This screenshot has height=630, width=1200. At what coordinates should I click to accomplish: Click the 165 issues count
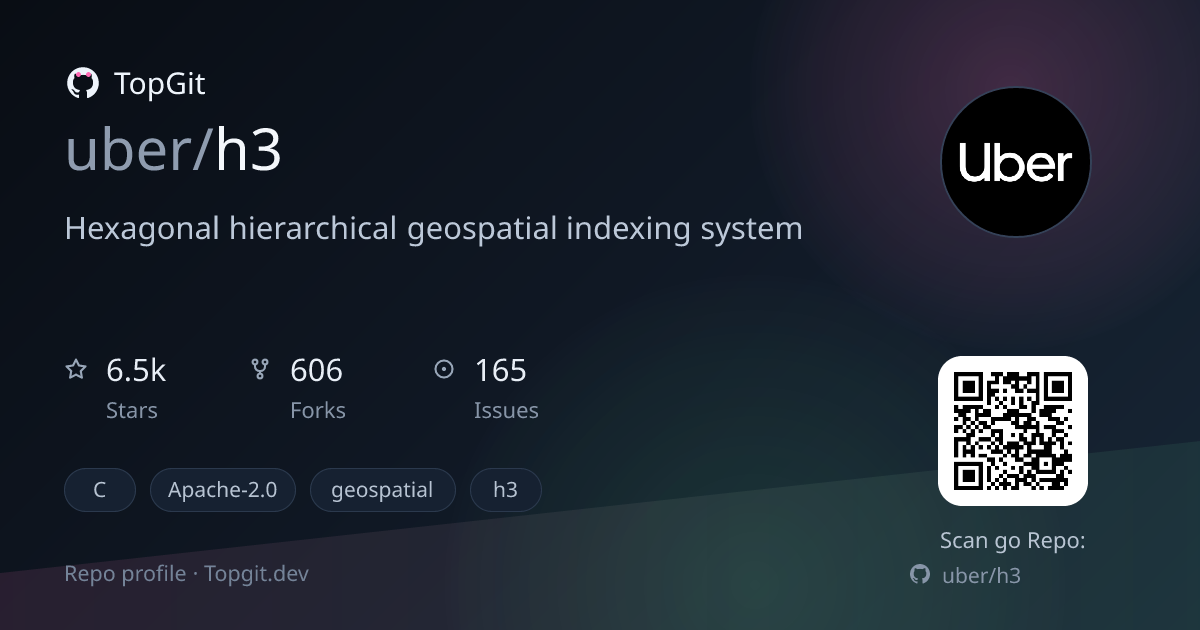tap(500, 371)
